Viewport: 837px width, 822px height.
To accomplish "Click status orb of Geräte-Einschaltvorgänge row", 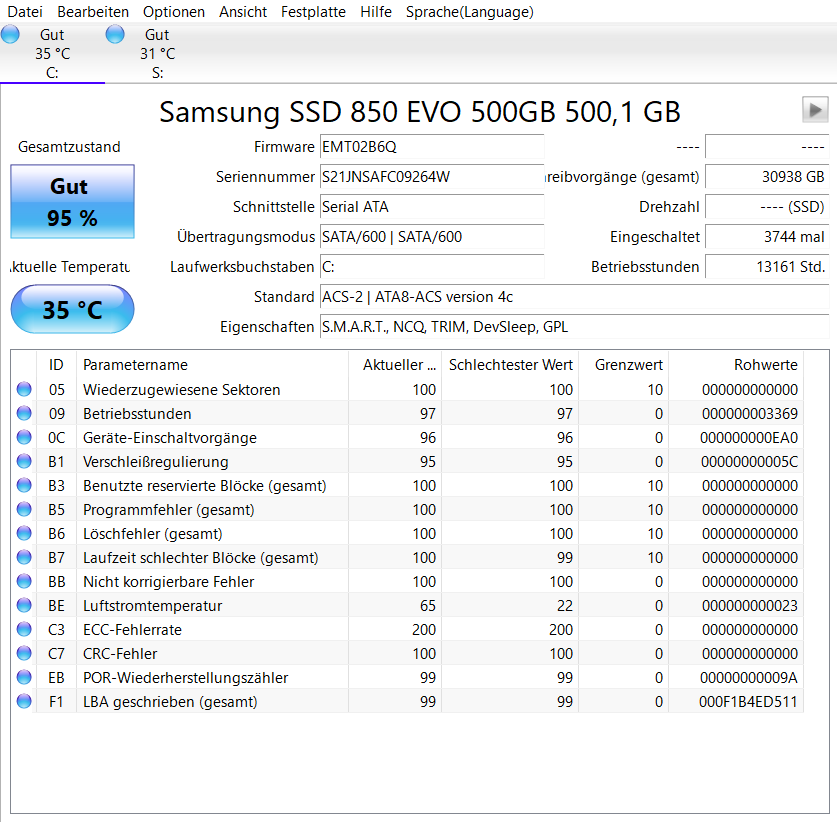I will [24, 437].
